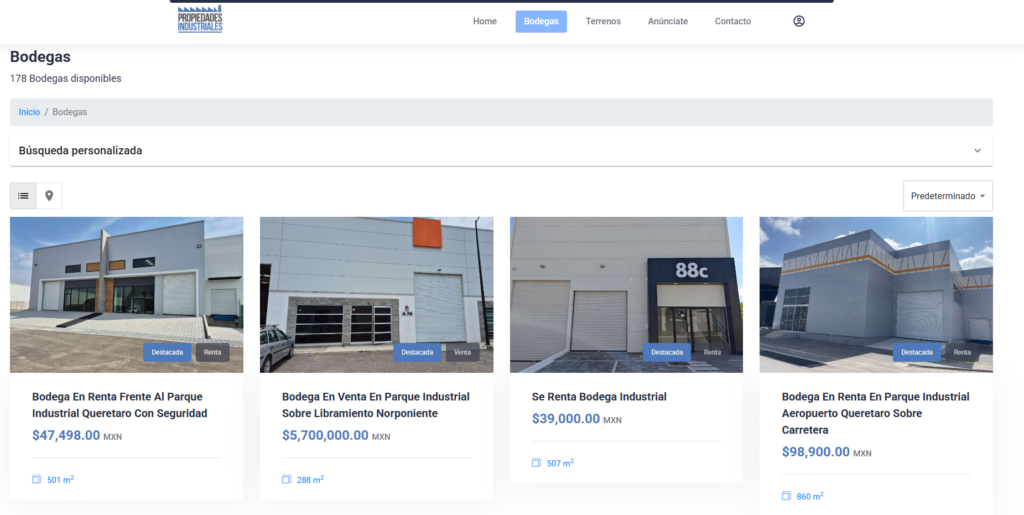Click Destacada badge on the 88c photo

tap(667, 352)
